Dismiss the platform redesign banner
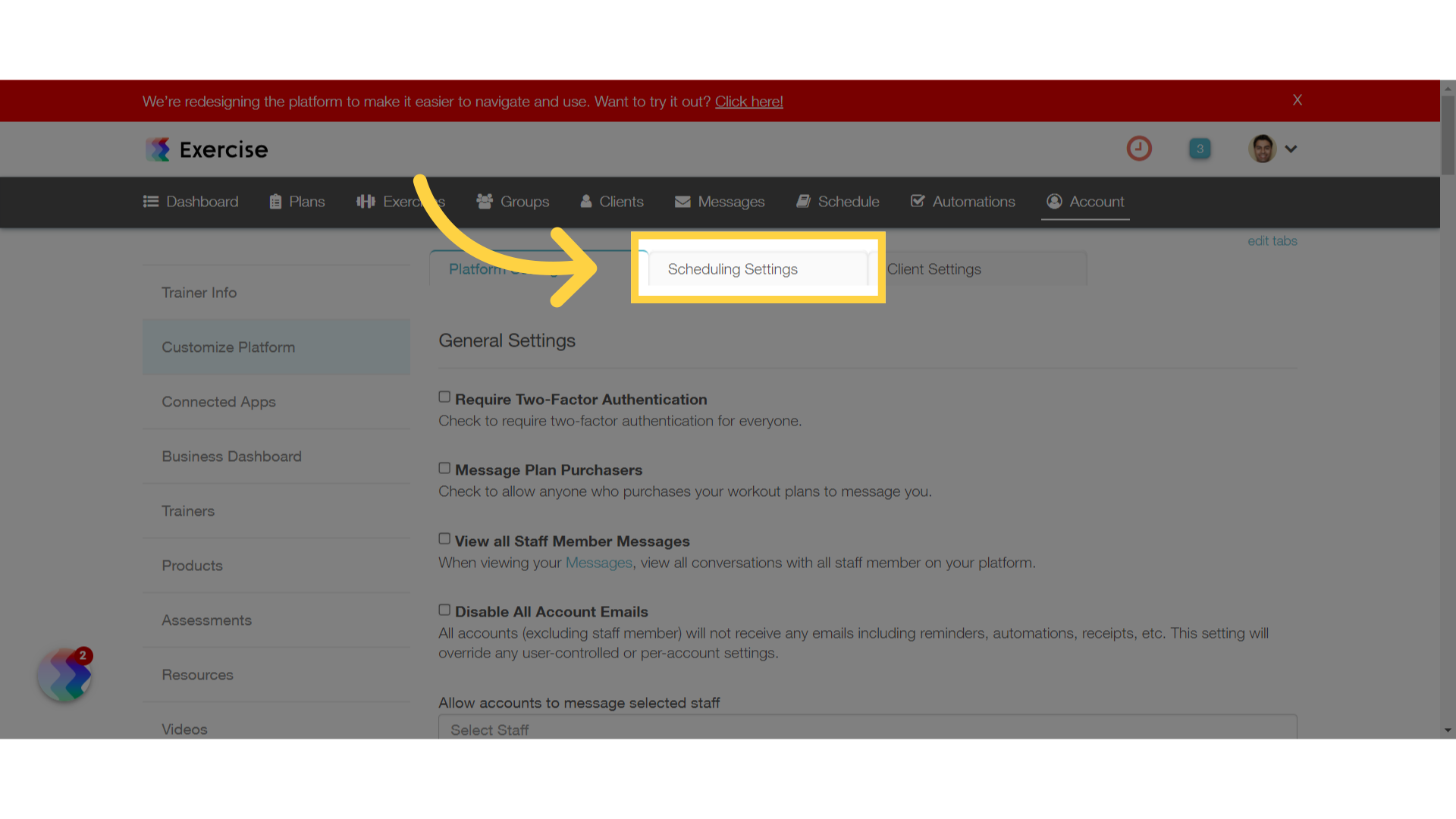This screenshot has height=819, width=1456. (x=1297, y=99)
